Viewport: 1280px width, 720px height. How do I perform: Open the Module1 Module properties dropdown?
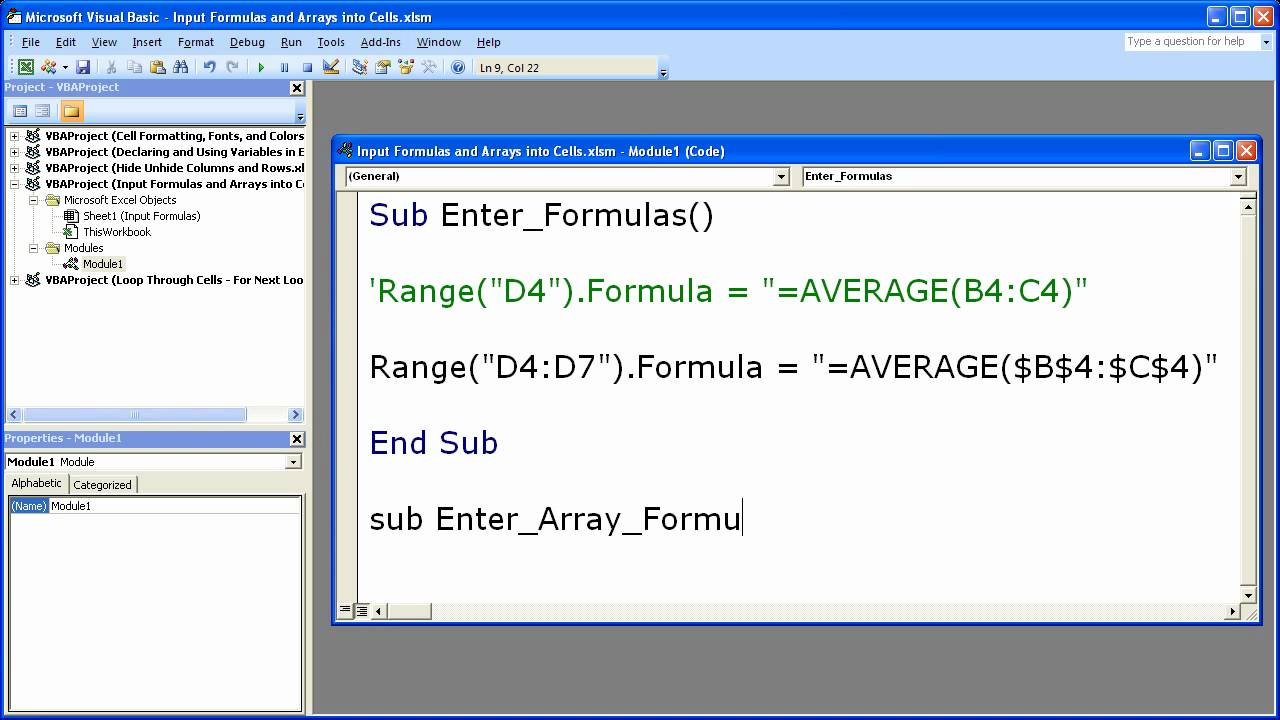tap(293, 462)
